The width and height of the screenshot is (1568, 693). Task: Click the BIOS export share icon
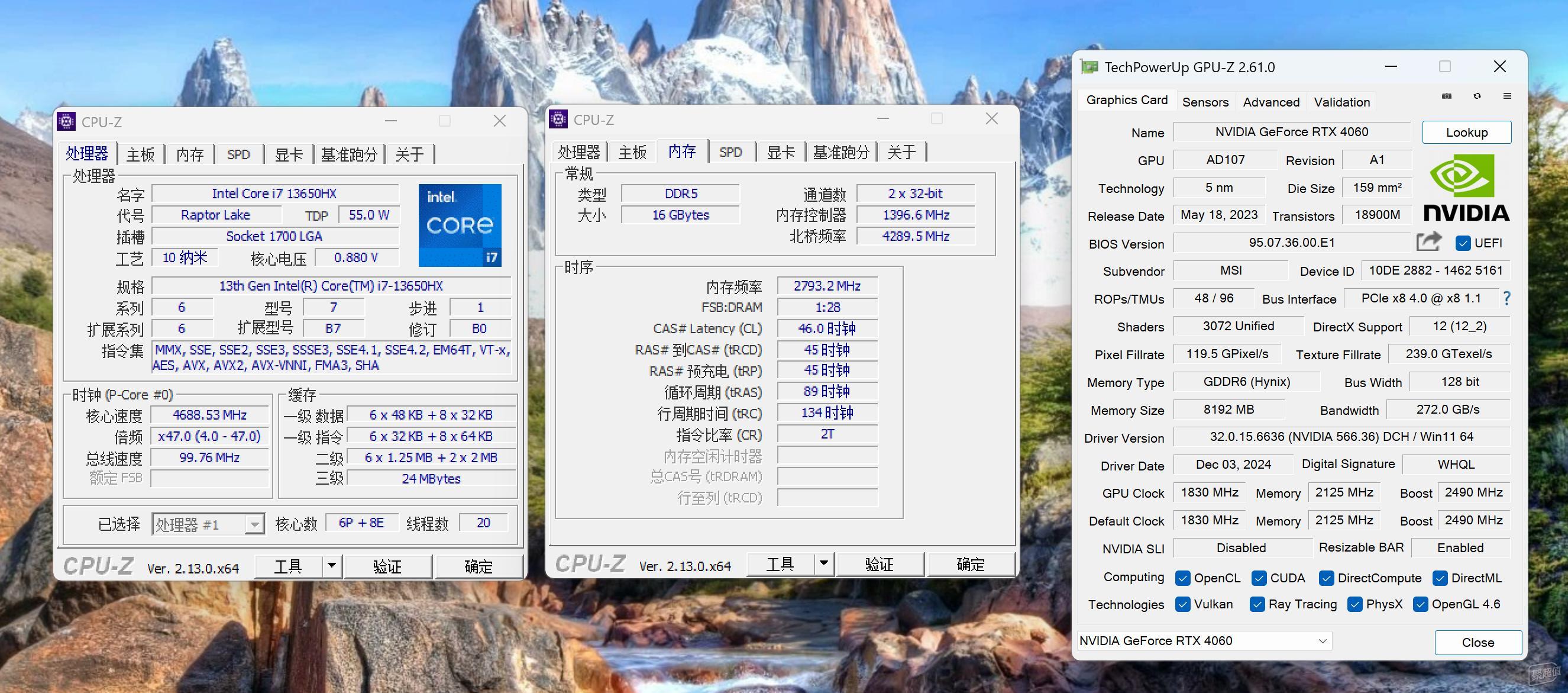1428,242
